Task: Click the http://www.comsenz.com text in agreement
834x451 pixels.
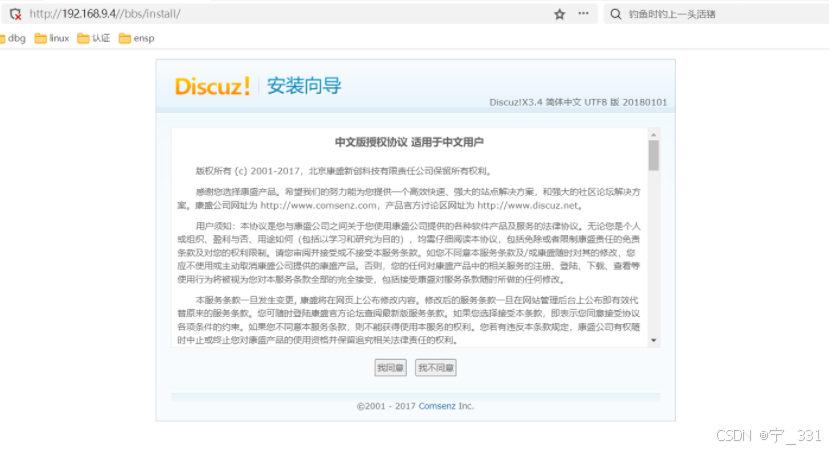Action: [x=318, y=205]
